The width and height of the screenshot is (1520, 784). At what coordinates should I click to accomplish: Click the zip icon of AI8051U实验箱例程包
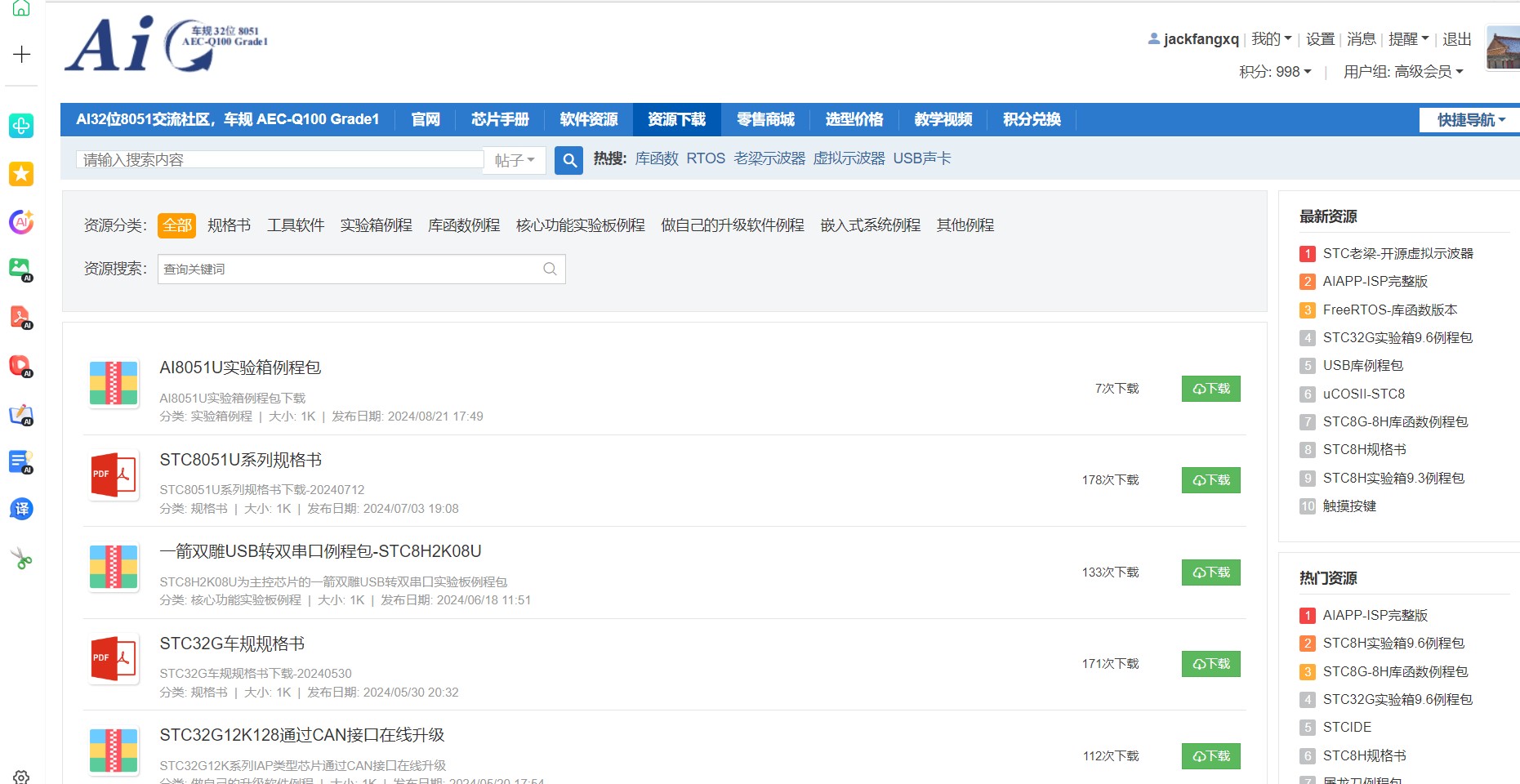[114, 383]
